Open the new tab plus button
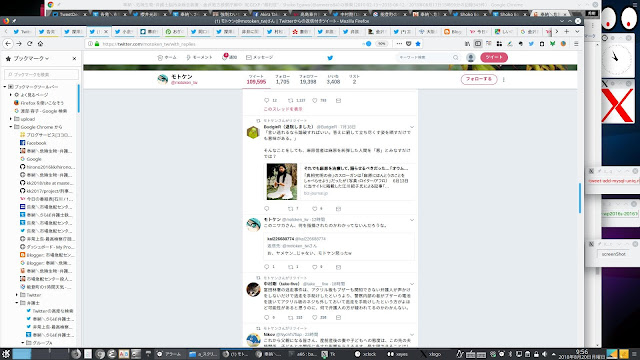 coord(567,31)
